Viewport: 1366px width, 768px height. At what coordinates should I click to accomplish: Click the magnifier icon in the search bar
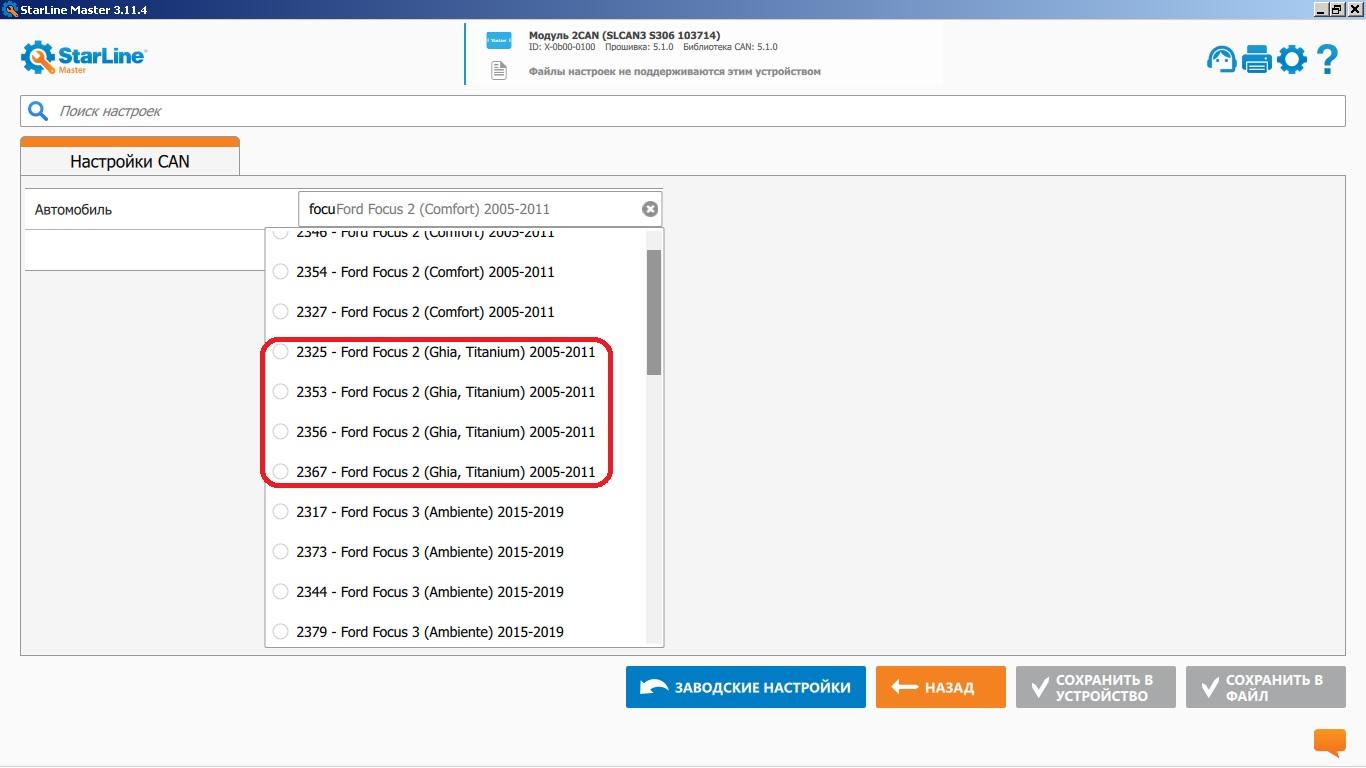tap(38, 111)
